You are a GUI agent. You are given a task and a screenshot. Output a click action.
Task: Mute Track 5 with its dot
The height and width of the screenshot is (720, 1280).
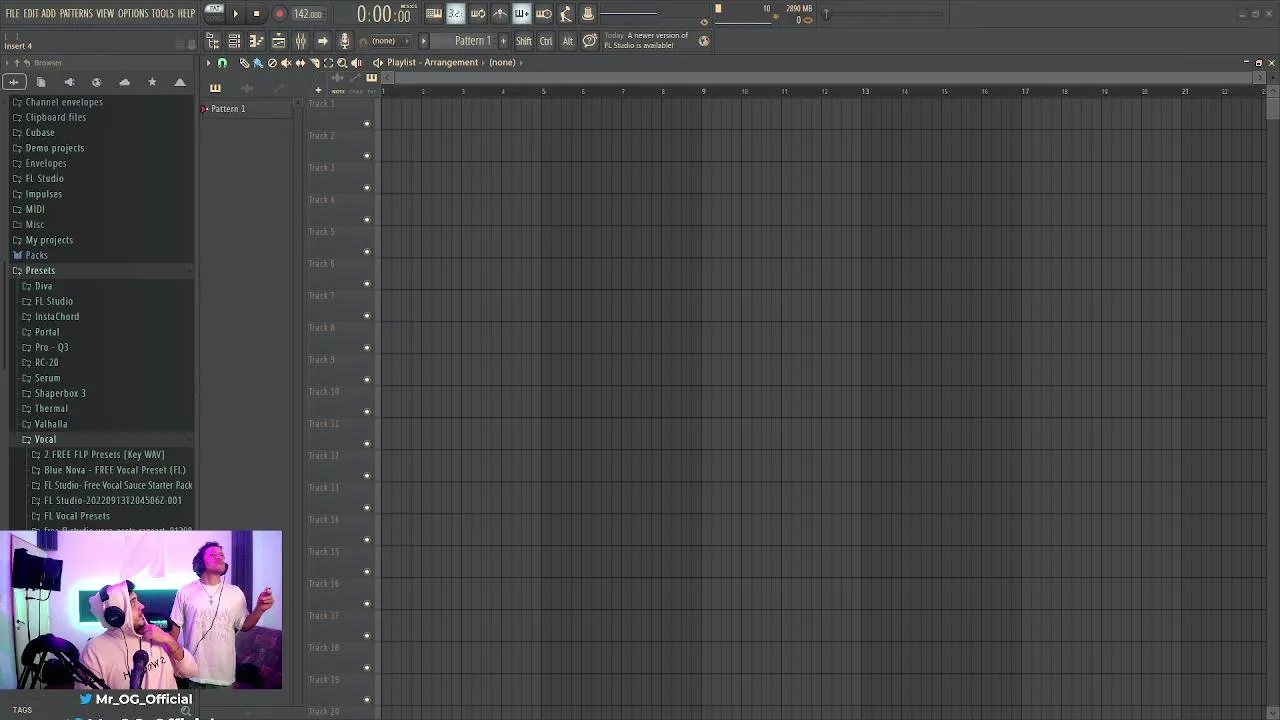pyautogui.click(x=367, y=252)
